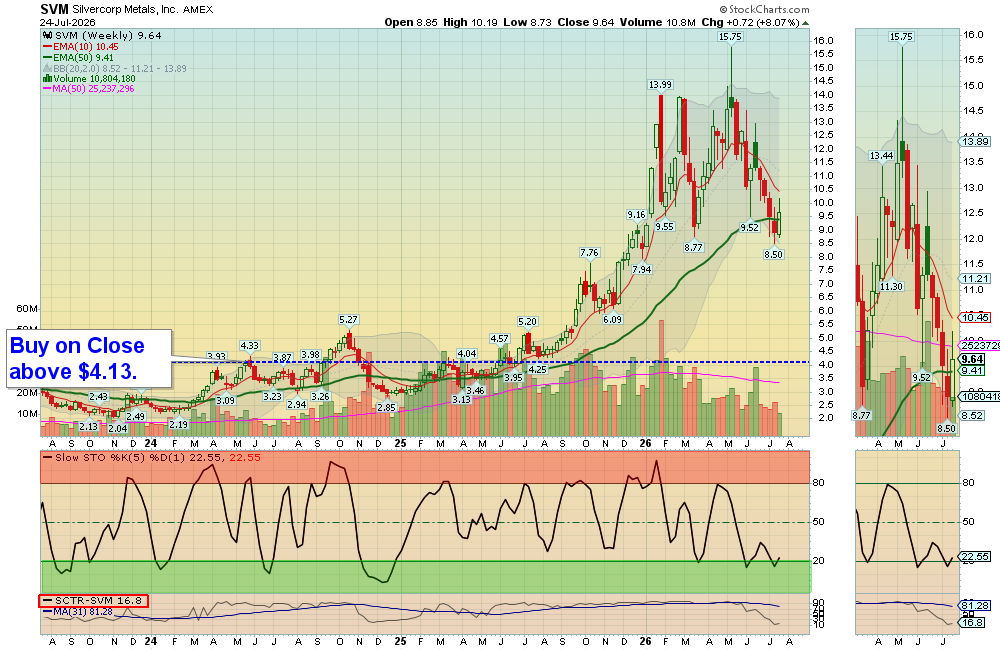Click the 4.57 peak label
Viewport: 1000px width, 650px height.
click(x=499, y=339)
